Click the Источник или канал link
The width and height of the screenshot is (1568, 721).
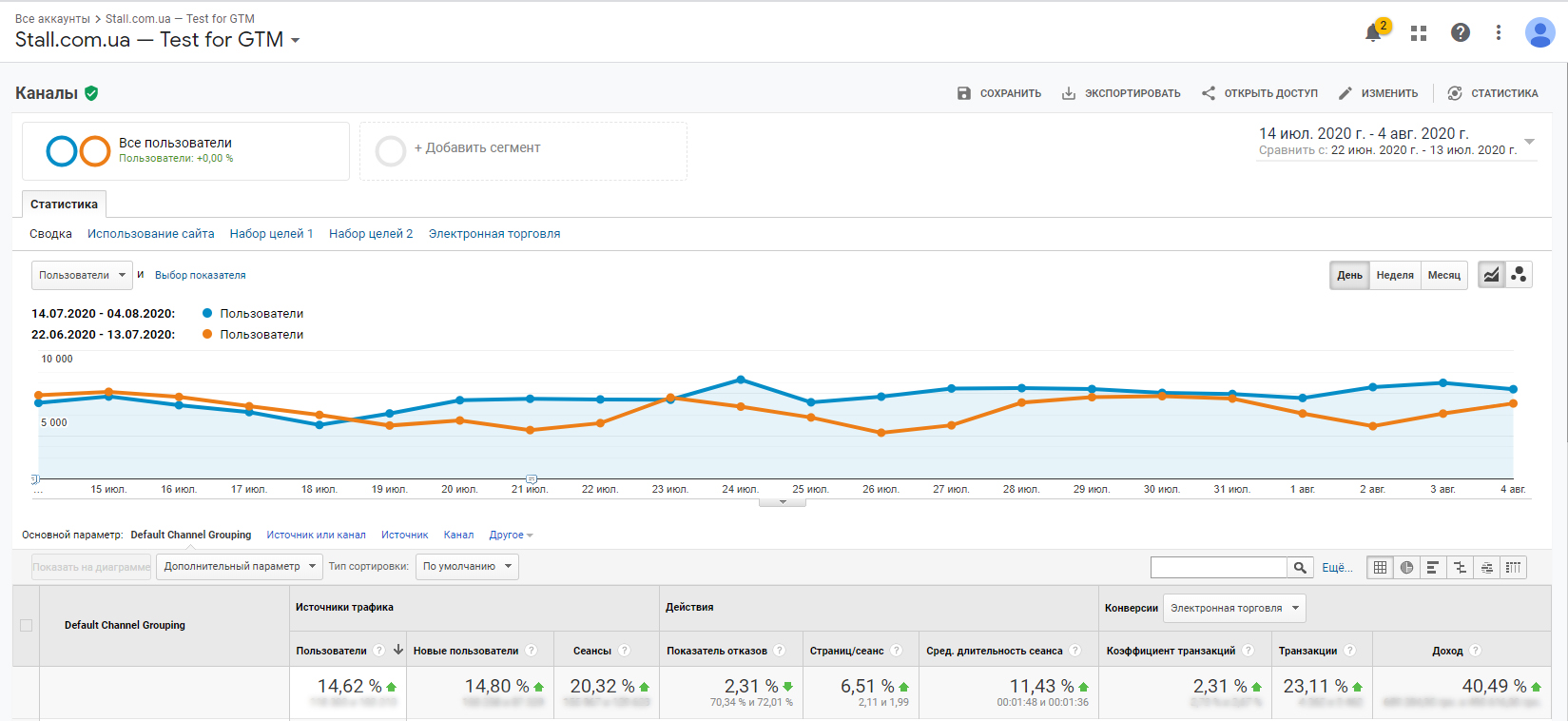(316, 535)
